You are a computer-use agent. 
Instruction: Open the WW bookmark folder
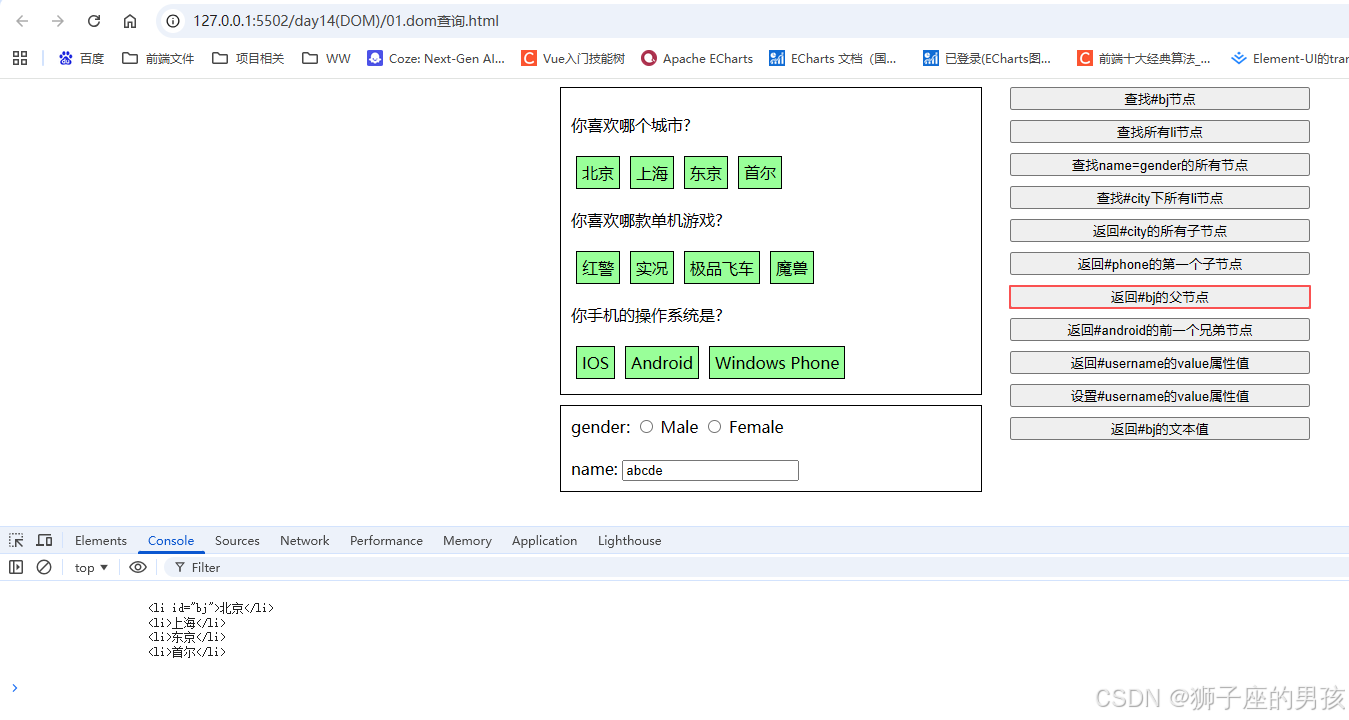coord(326,58)
